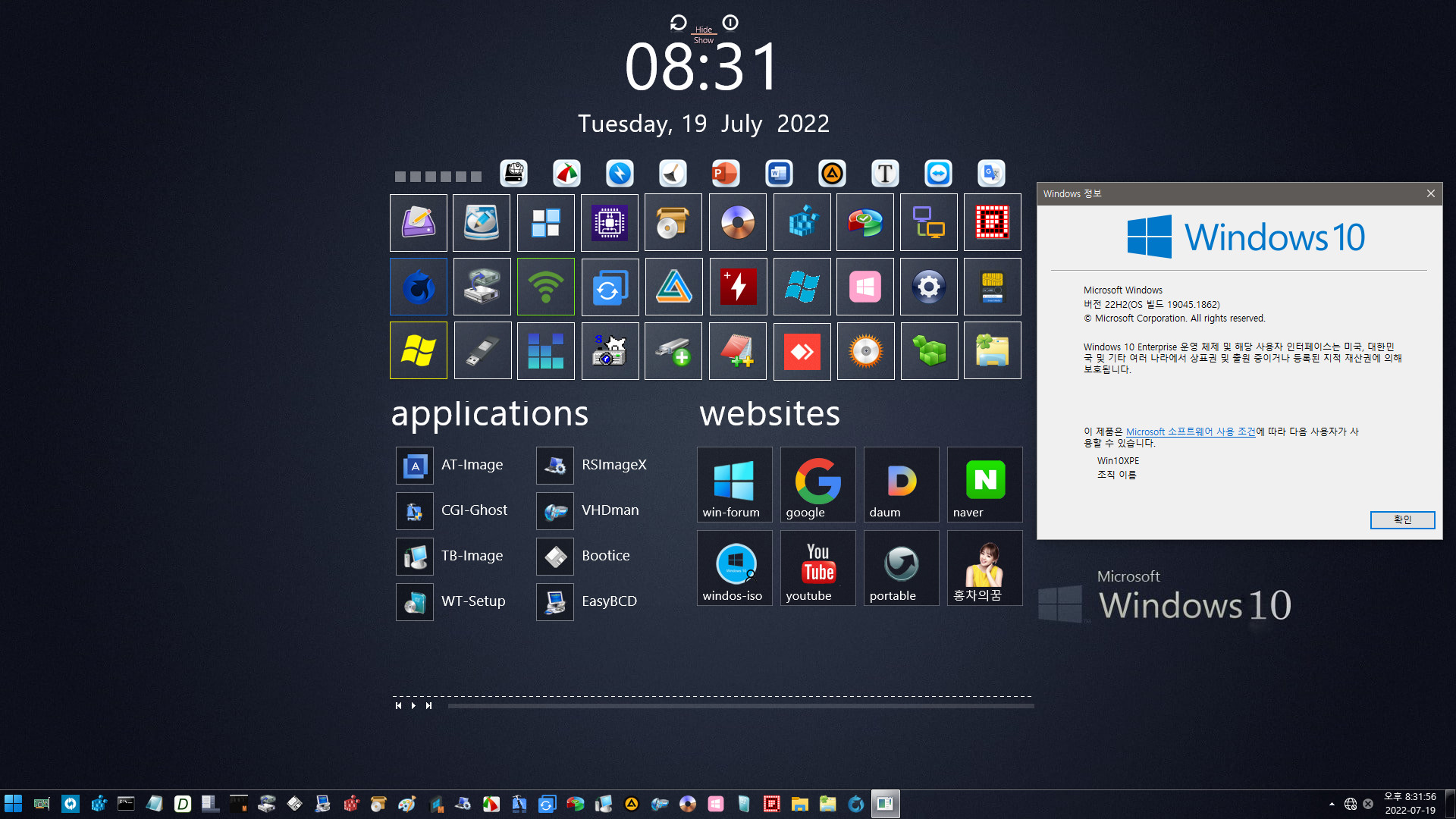Click the 확인 button in Windows 정보 dialog
Image resolution: width=1456 pixels, height=819 pixels.
[1402, 520]
